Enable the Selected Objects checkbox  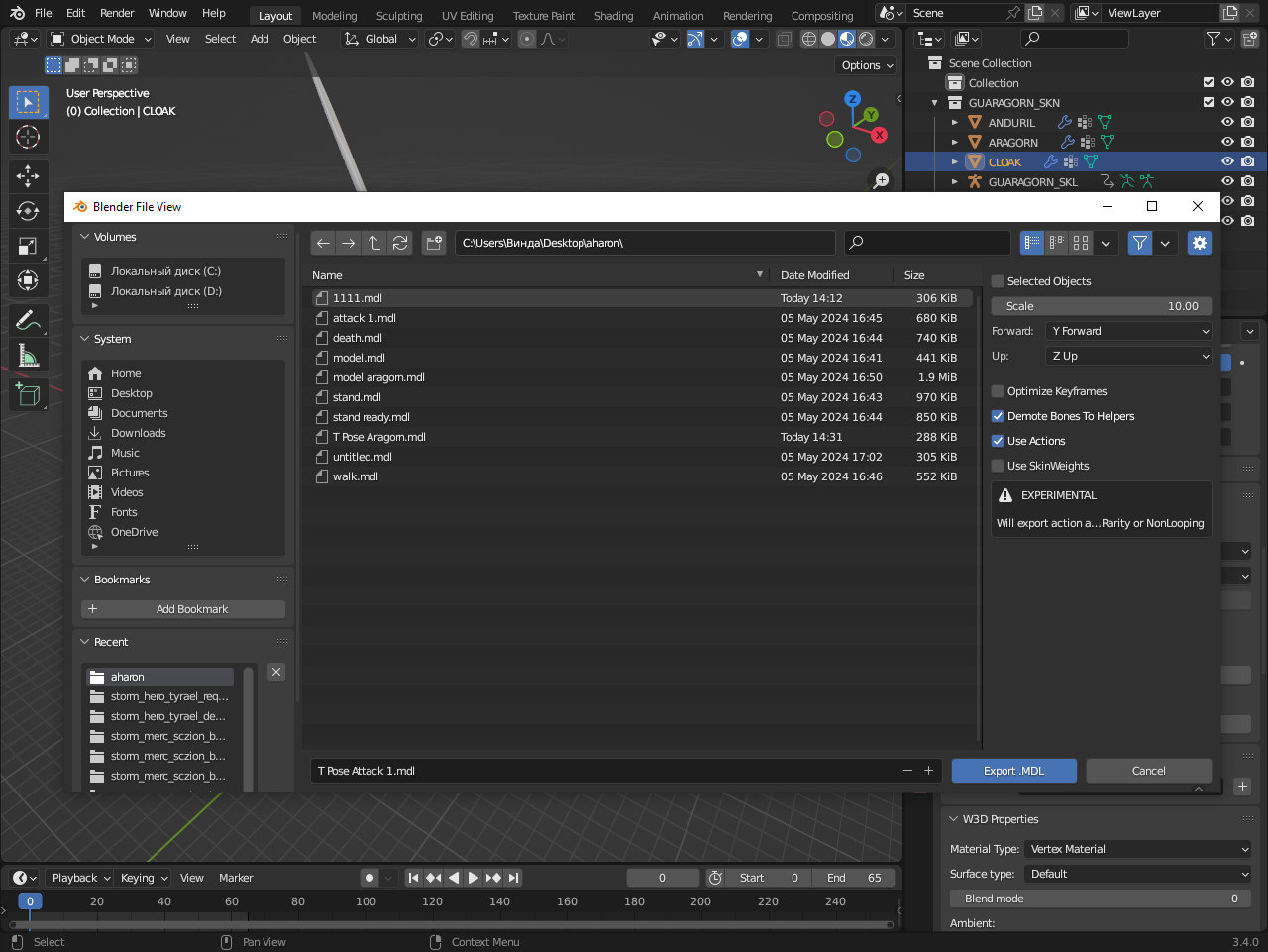998,281
